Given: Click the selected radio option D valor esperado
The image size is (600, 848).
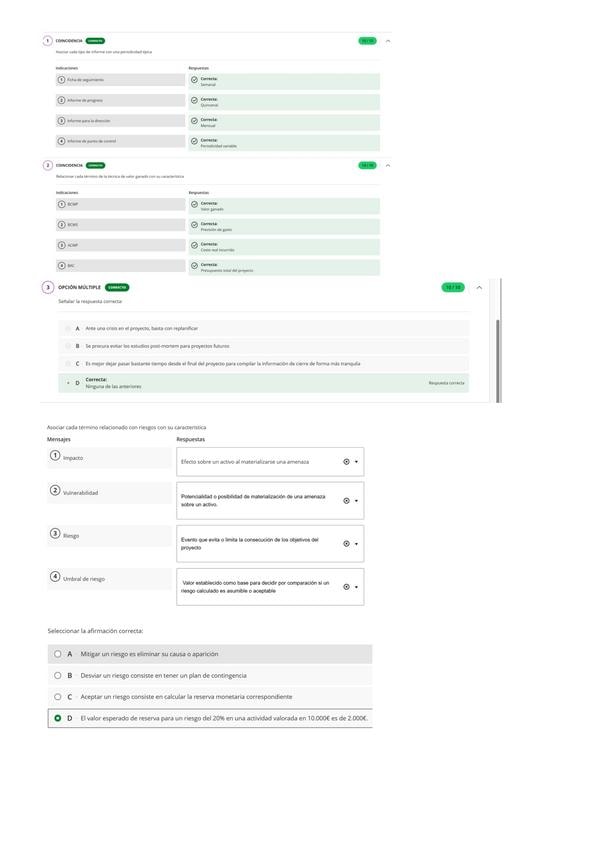Looking at the screenshot, I should (x=58, y=718).
